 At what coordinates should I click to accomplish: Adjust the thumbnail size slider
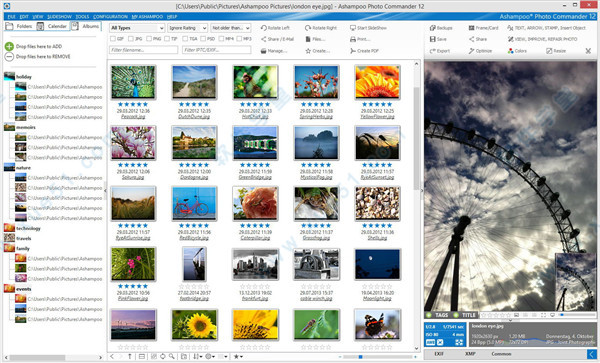360,357
